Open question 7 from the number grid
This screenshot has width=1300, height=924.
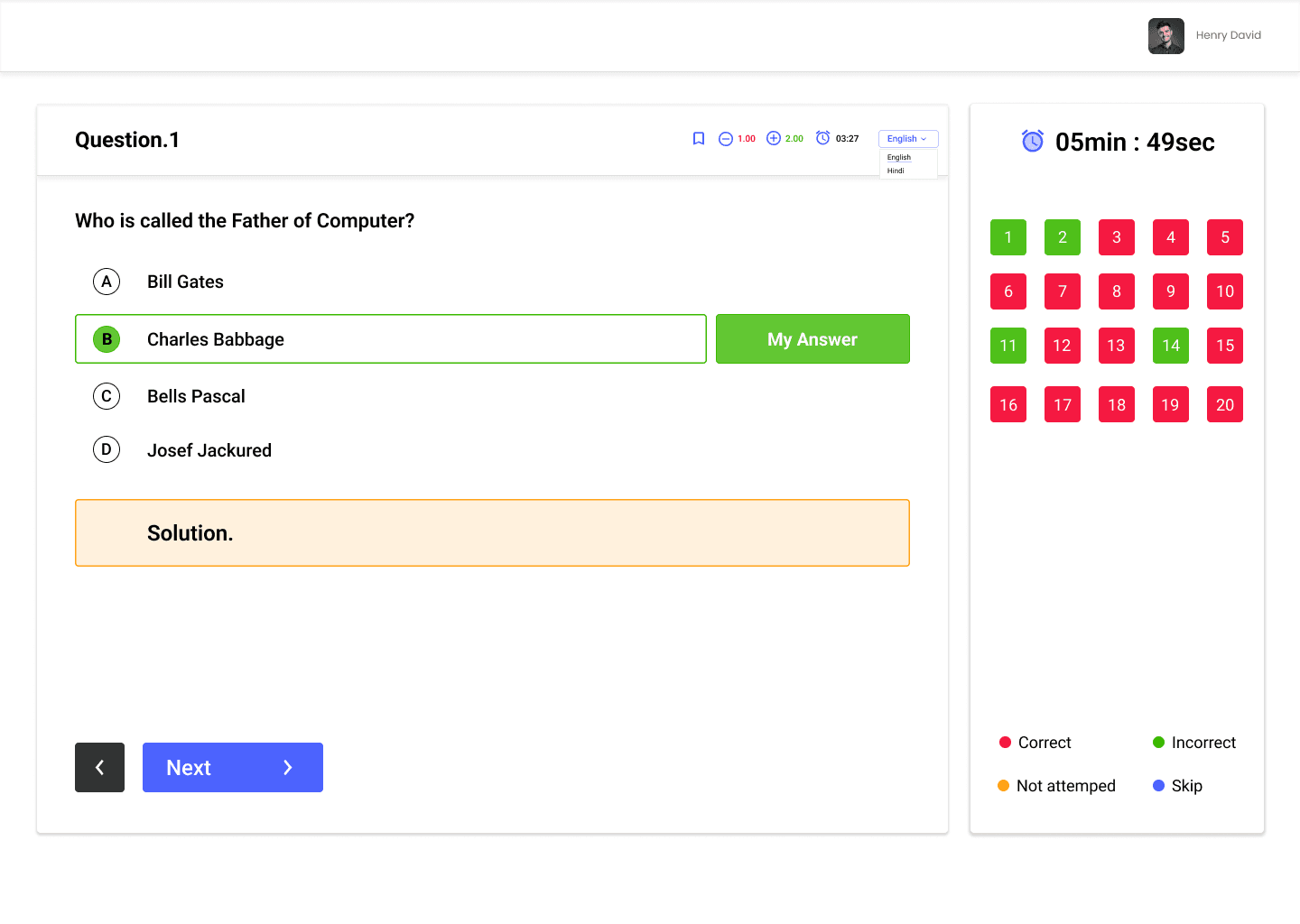[x=1062, y=291]
